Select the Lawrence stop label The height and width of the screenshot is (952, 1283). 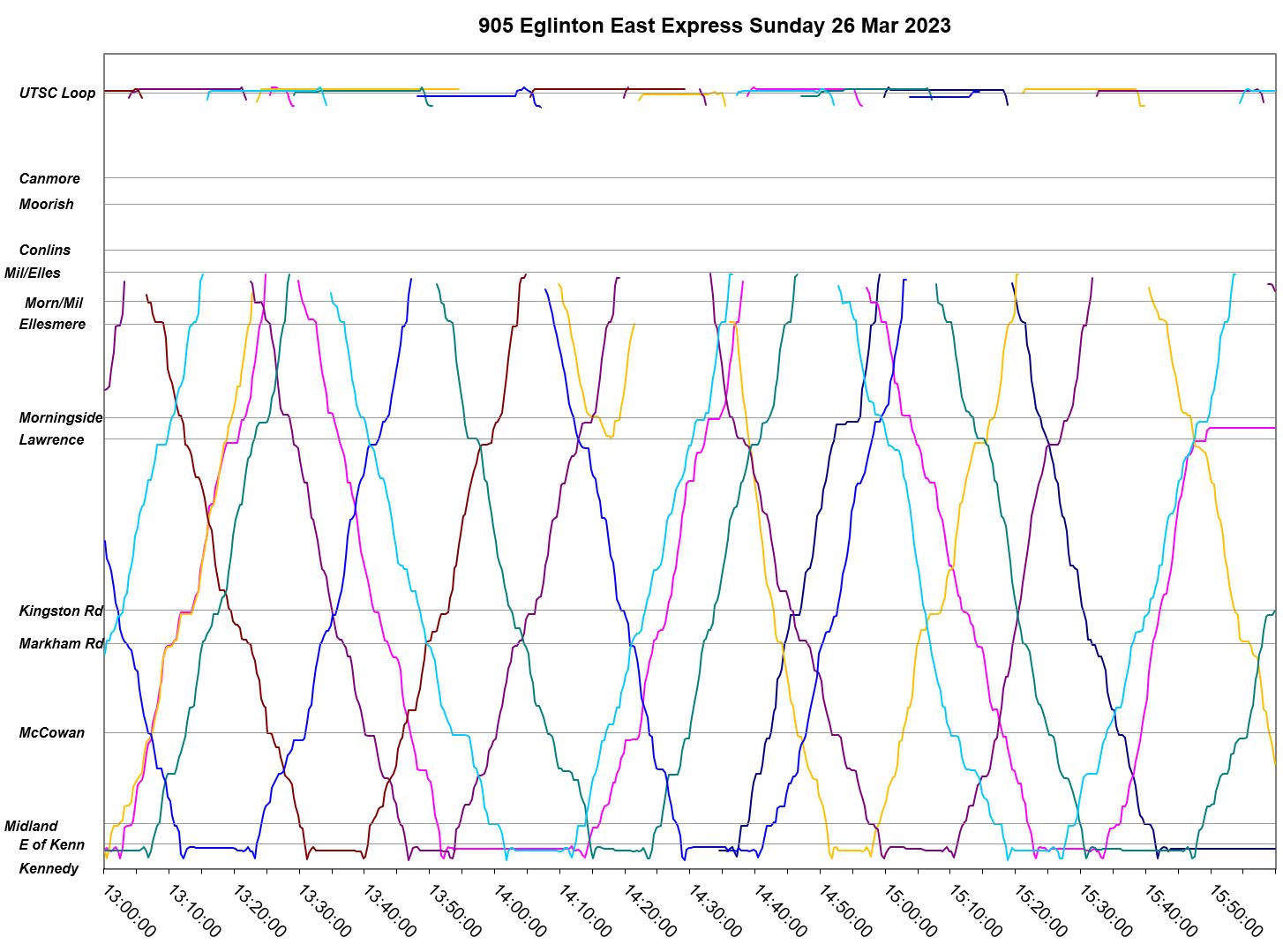coord(52,439)
